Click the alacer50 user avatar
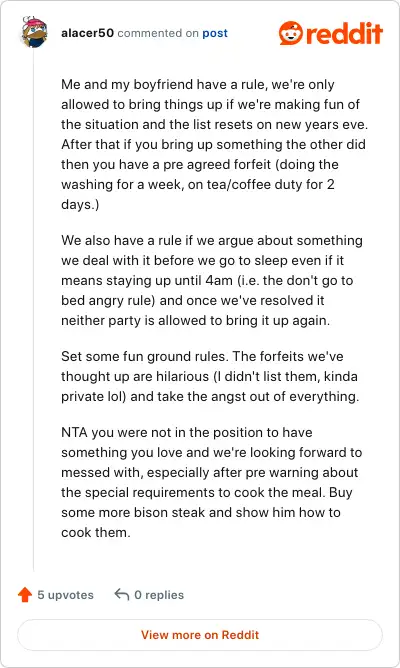 tap(35, 32)
